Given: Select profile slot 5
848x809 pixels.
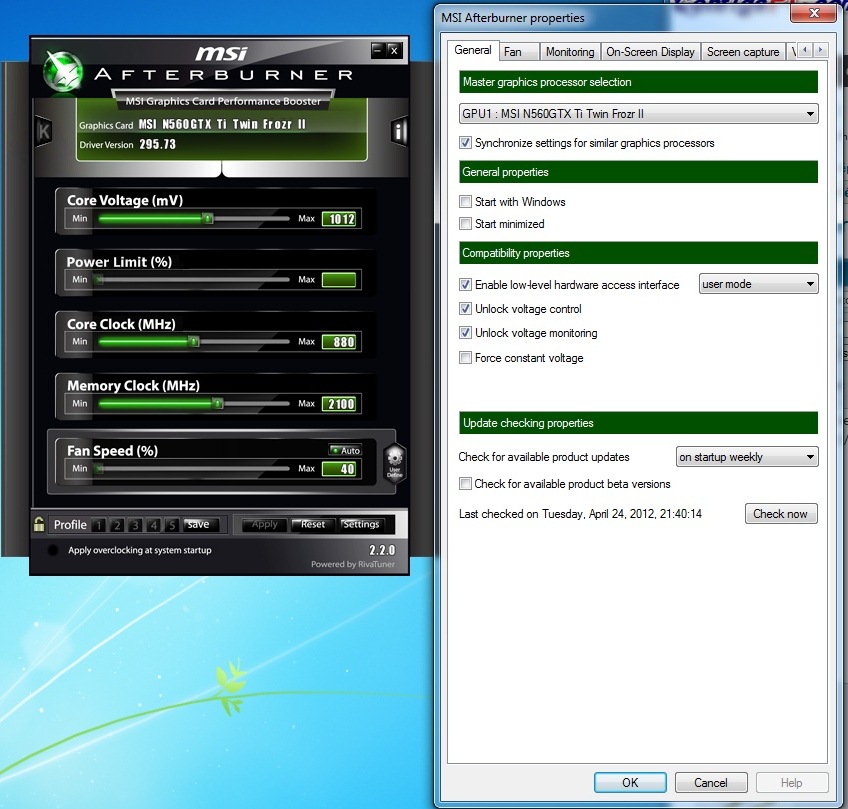Looking at the screenshot, I should tap(172, 525).
